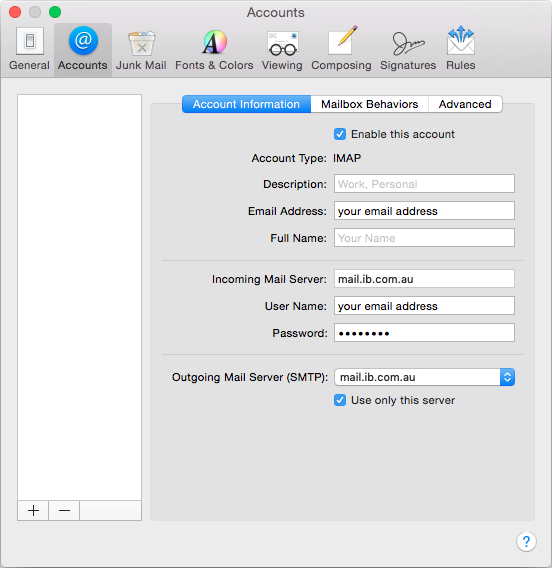Add a new account with plus button
Image resolution: width=552 pixels, height=568 pixels.
(x=33, y=510)
